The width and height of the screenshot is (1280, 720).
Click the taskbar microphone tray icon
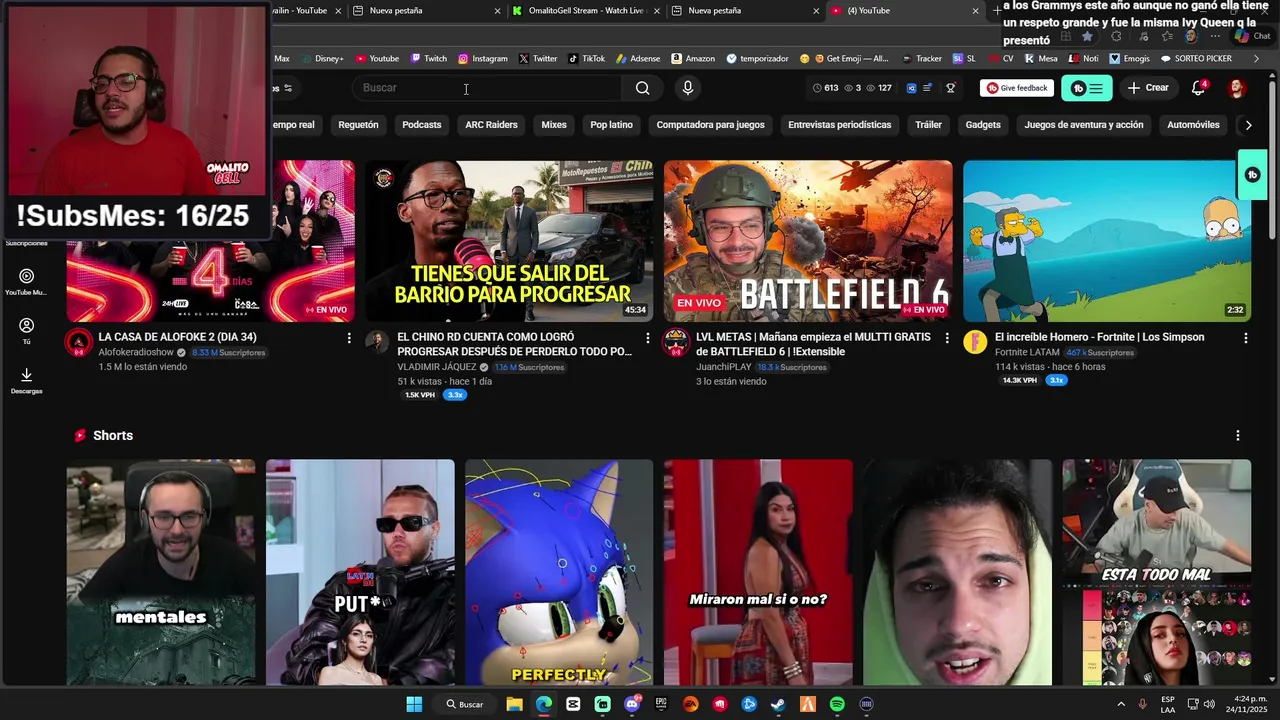pyautogui.click(x=1142, y=704)
